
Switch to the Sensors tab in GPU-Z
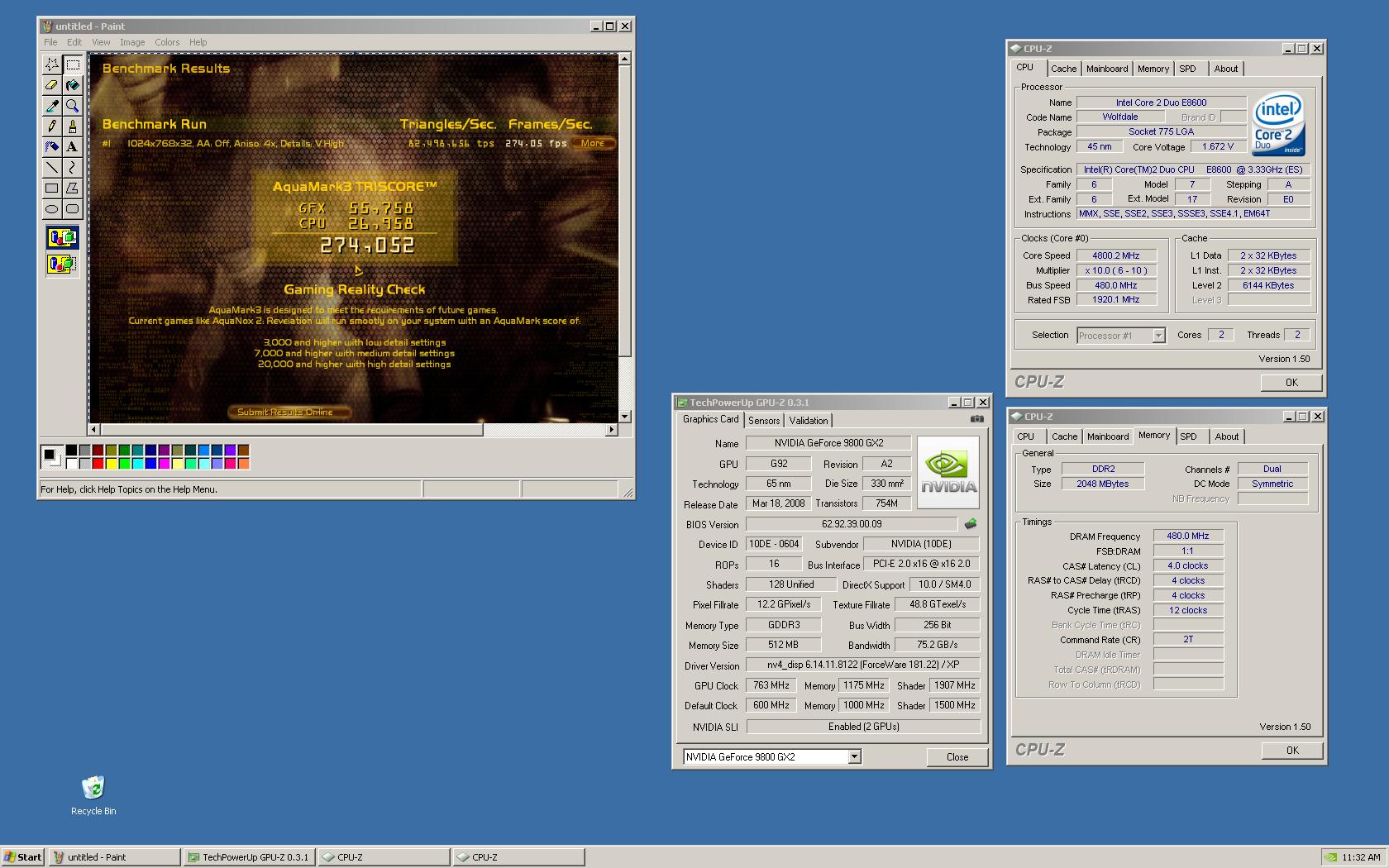tap(764, 421)
